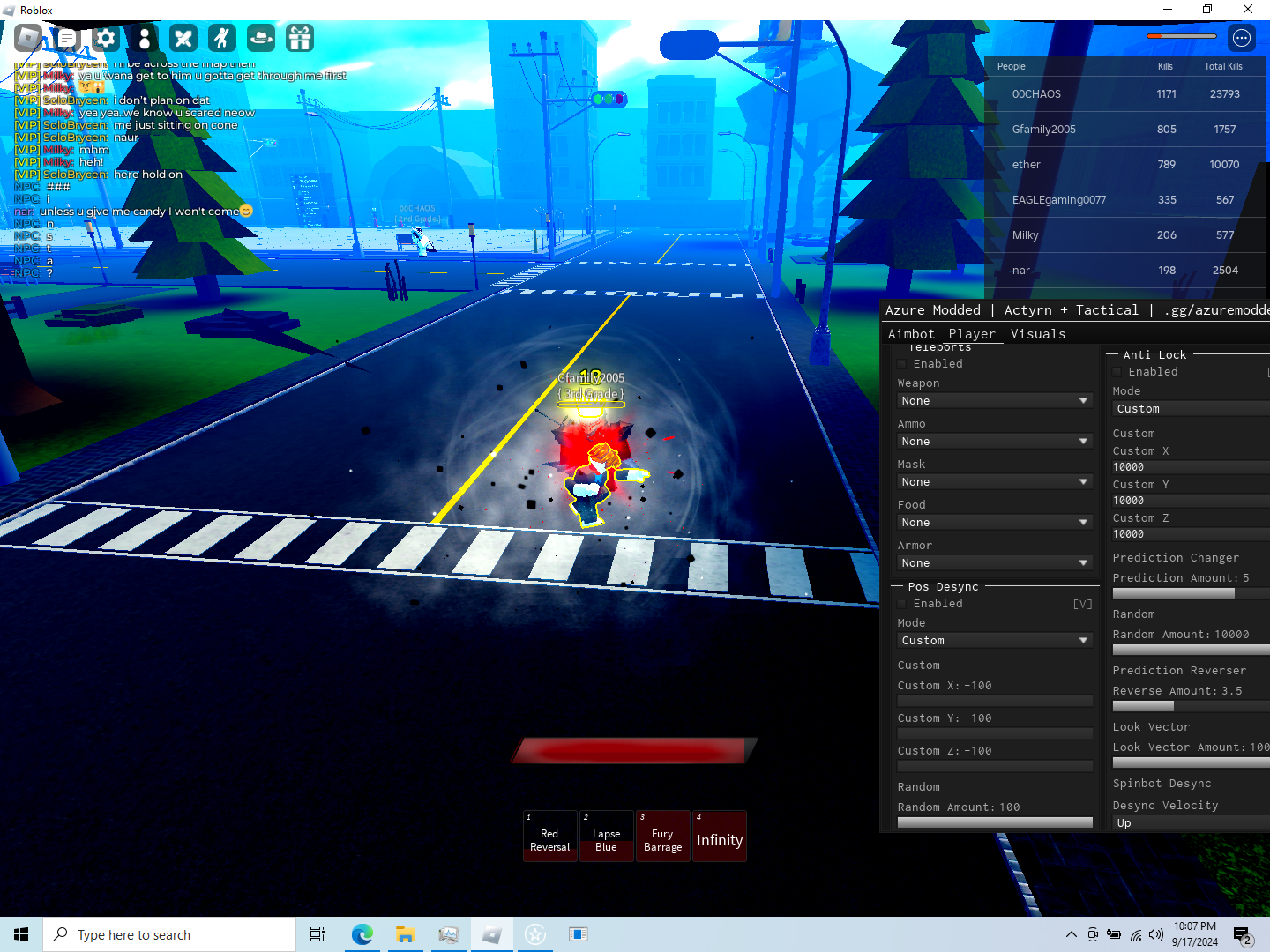Open the Roblox main menu icon
The image size is (1270, 952).
[28, 38]
